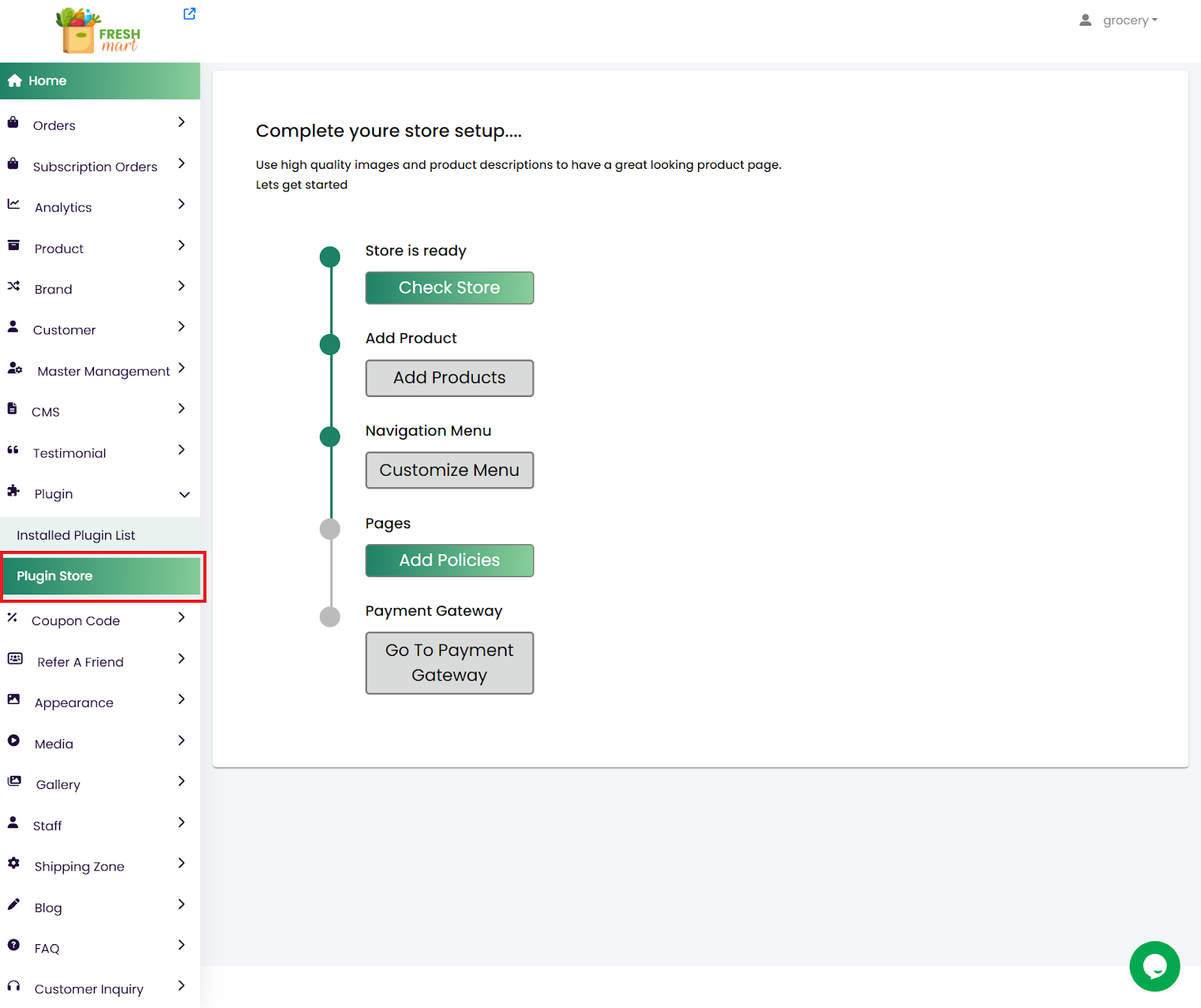Viewport: 1201px width, 1008px height.
Task: Click the Analytics chart icon
Action: pyautogui.click(x=14, y=204)
